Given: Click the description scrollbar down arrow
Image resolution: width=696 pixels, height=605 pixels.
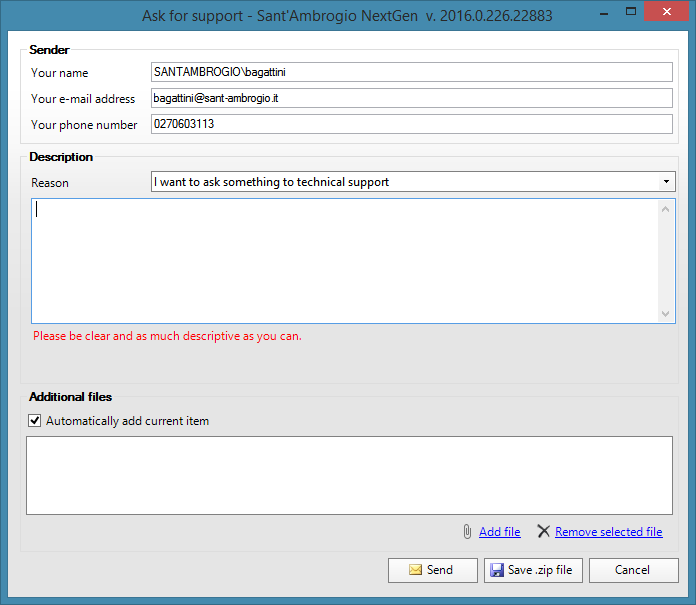Looking at the screenshot, I should [x=665, y=313].
